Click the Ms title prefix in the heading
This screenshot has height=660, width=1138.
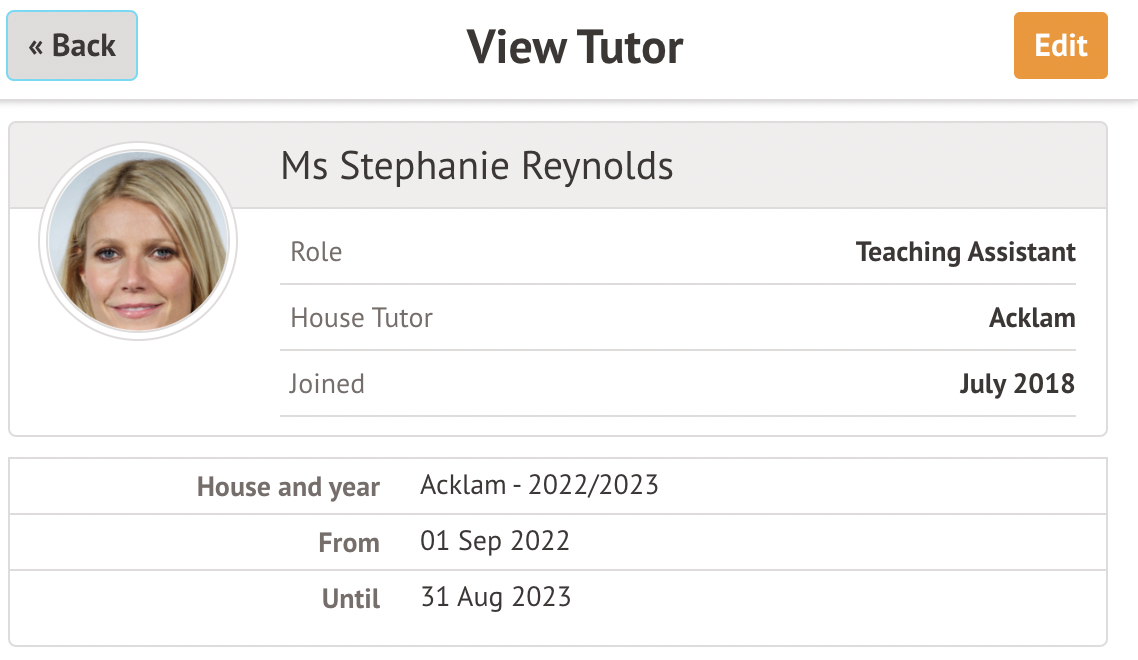click(304, 166)
